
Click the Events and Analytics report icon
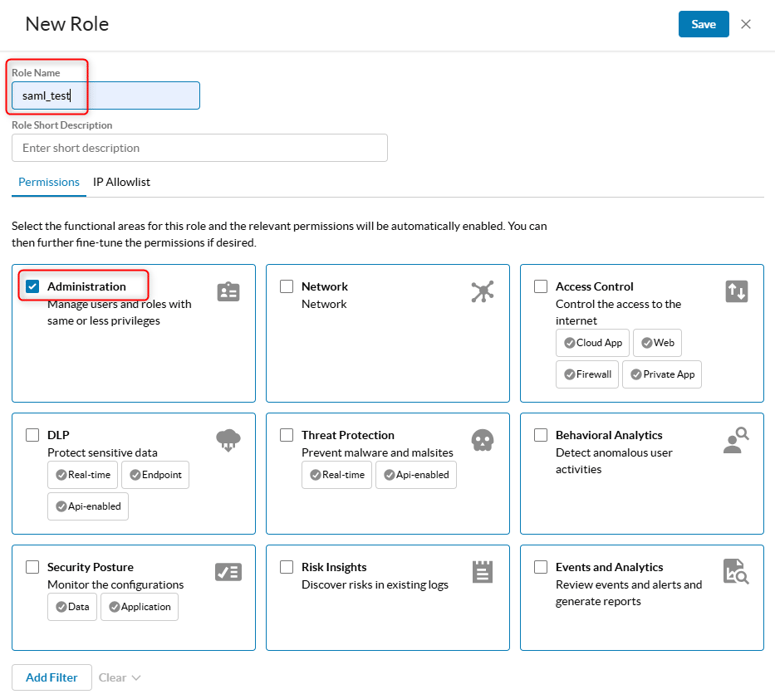736,572
